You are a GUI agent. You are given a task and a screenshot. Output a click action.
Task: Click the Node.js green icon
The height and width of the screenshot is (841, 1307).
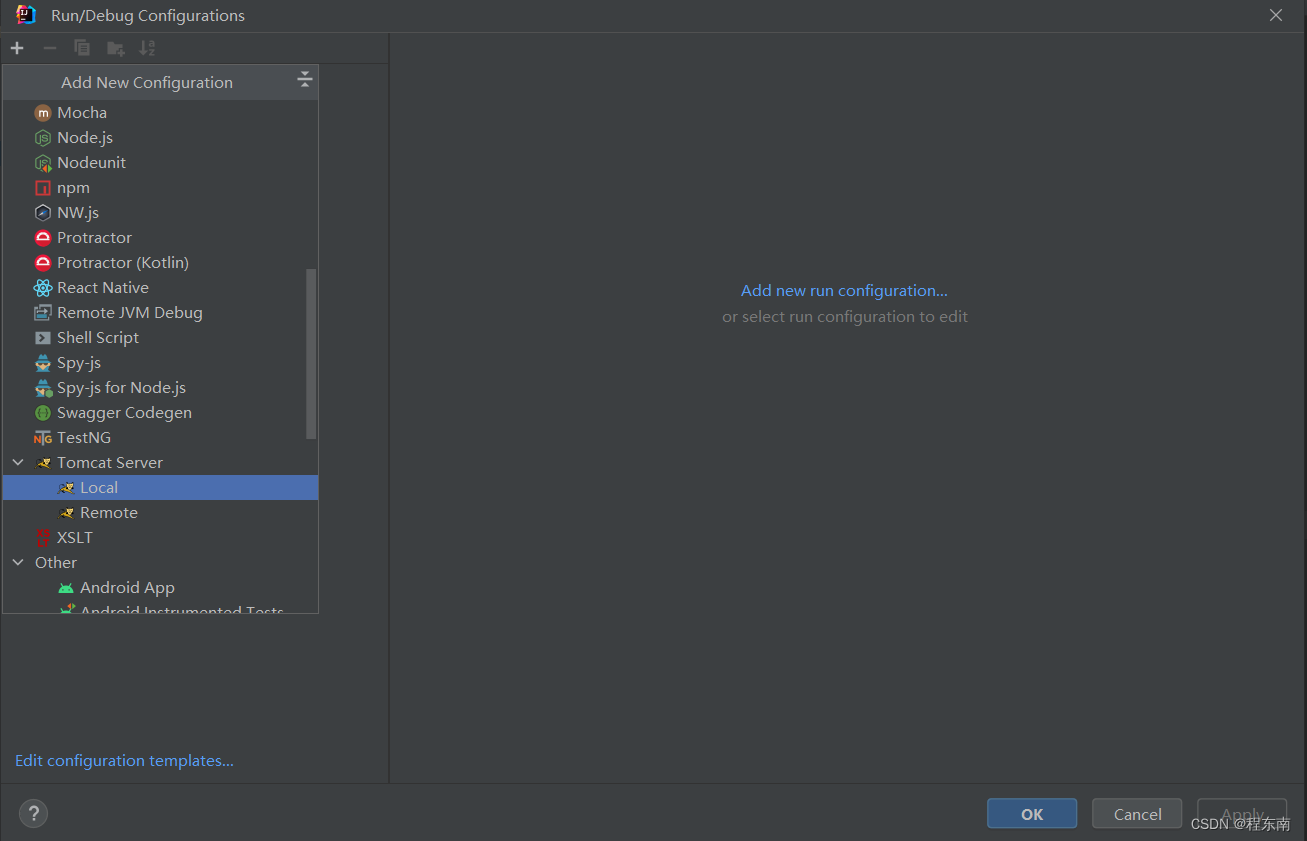pyautogui.click(x=42, y=138)
